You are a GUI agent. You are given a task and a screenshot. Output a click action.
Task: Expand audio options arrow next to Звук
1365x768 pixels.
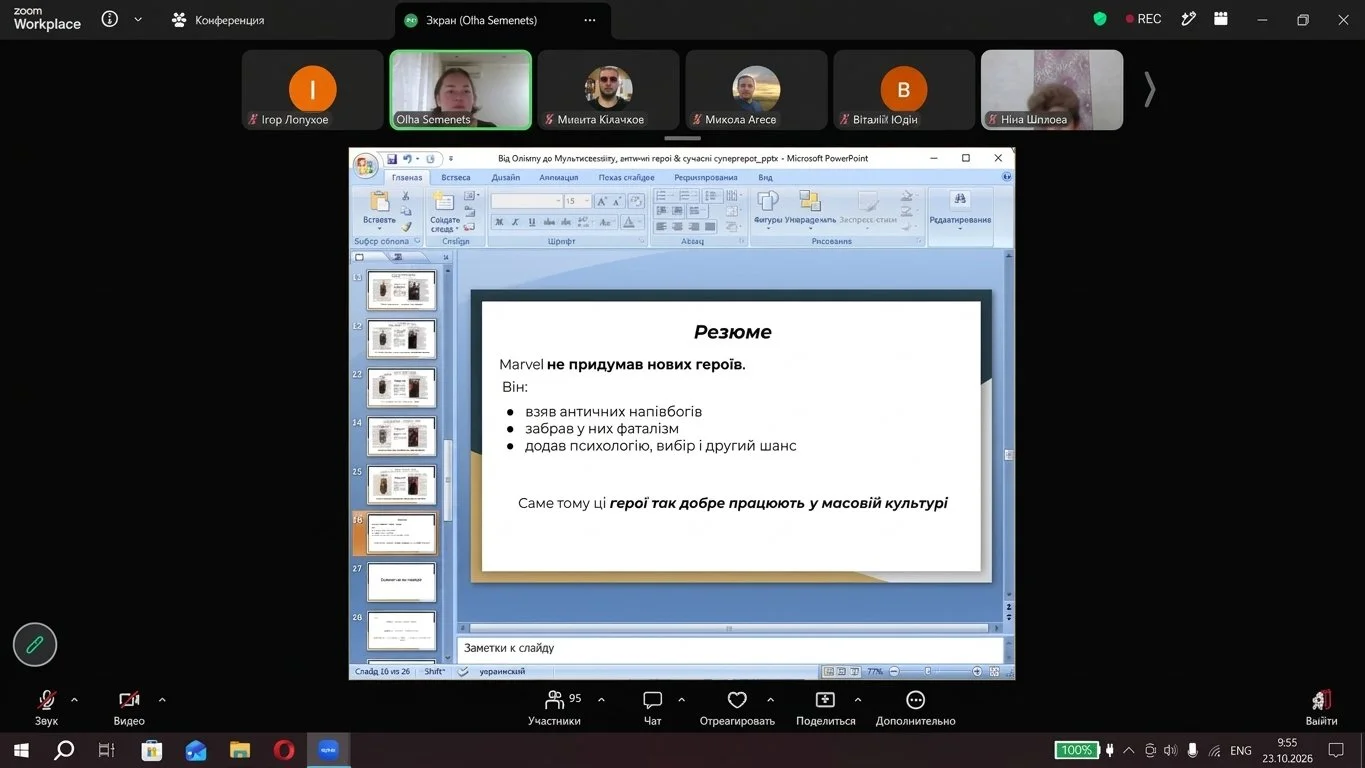click(x=74, y=699)
